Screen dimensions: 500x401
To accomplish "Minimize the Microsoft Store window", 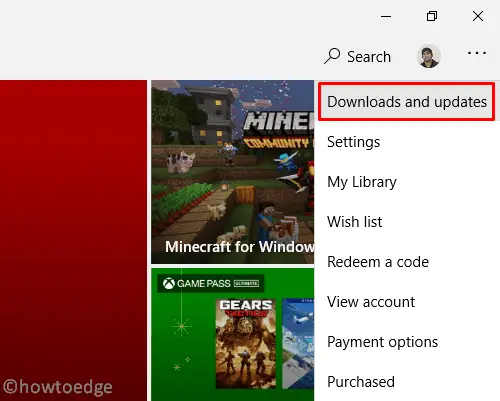I will (386, 16).
